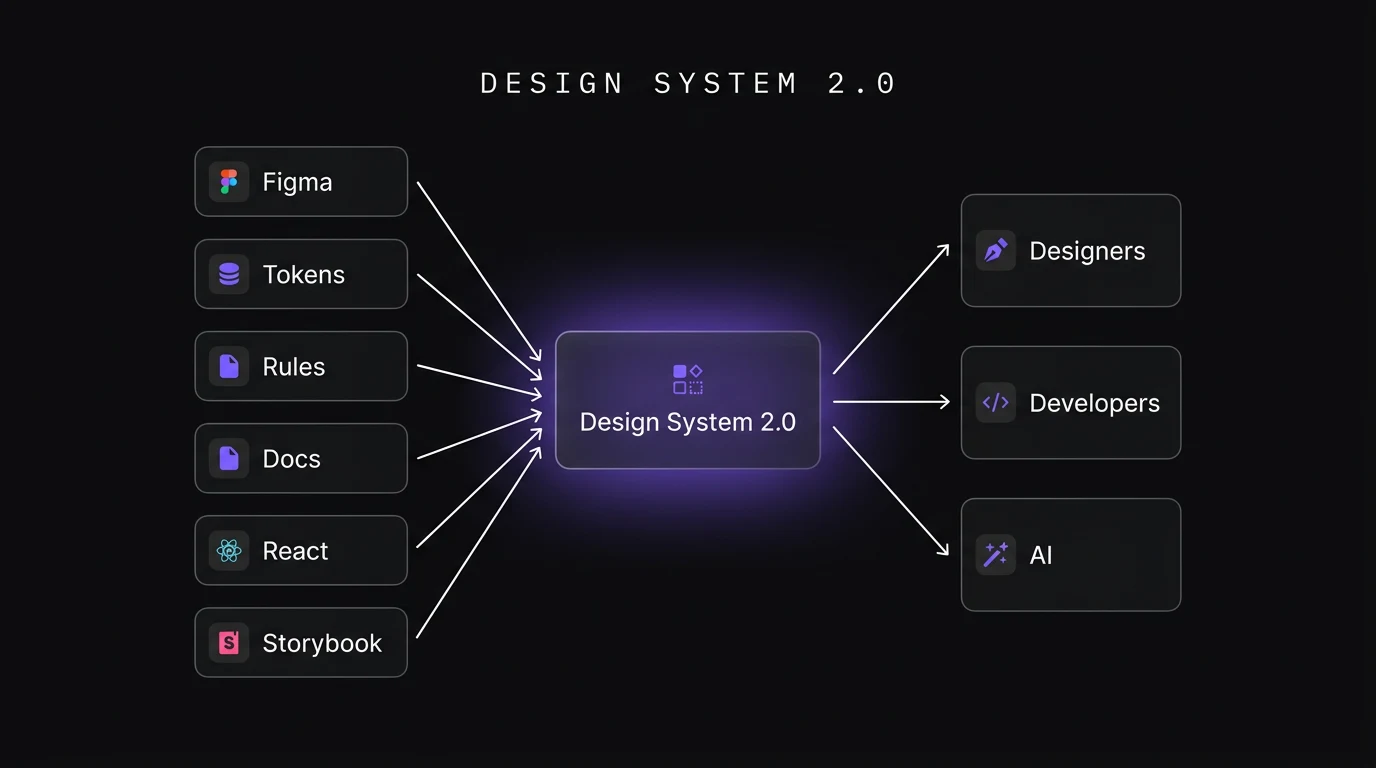This screenshot has width=1376, height=768.
Task: Click the Designers pen nib icon
Action: pos(995,250)
